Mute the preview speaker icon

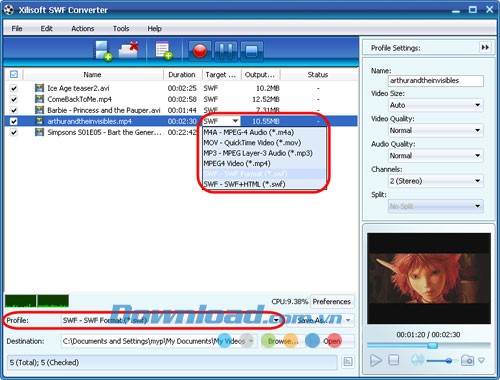click(417, 360)
